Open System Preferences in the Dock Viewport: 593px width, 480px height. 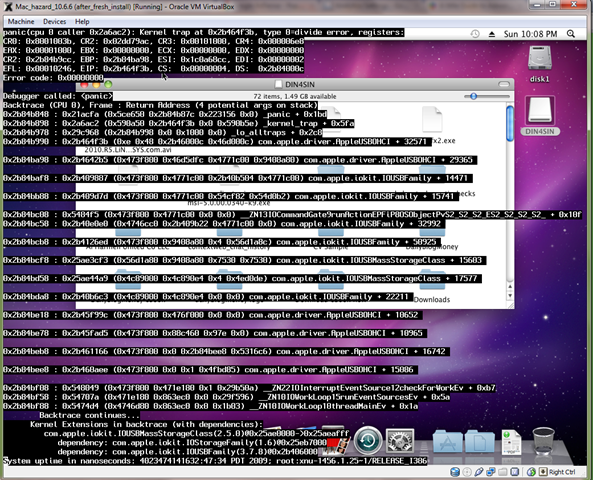tap(400, 441)
